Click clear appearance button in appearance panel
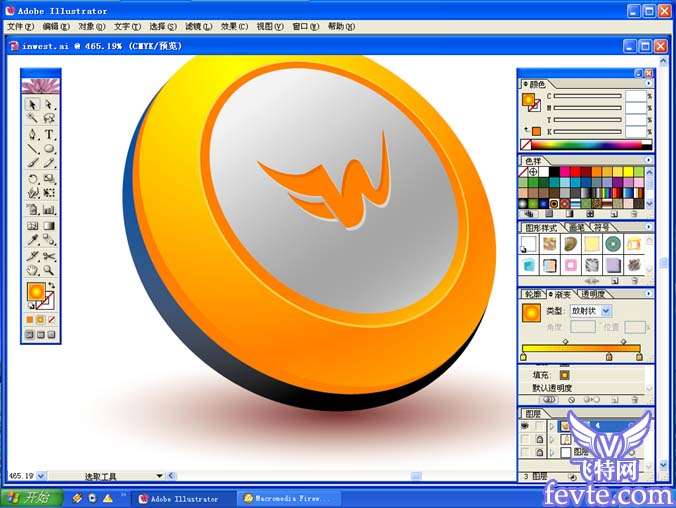This screenshot has height=508, width=676. click(x=571, y=400)
